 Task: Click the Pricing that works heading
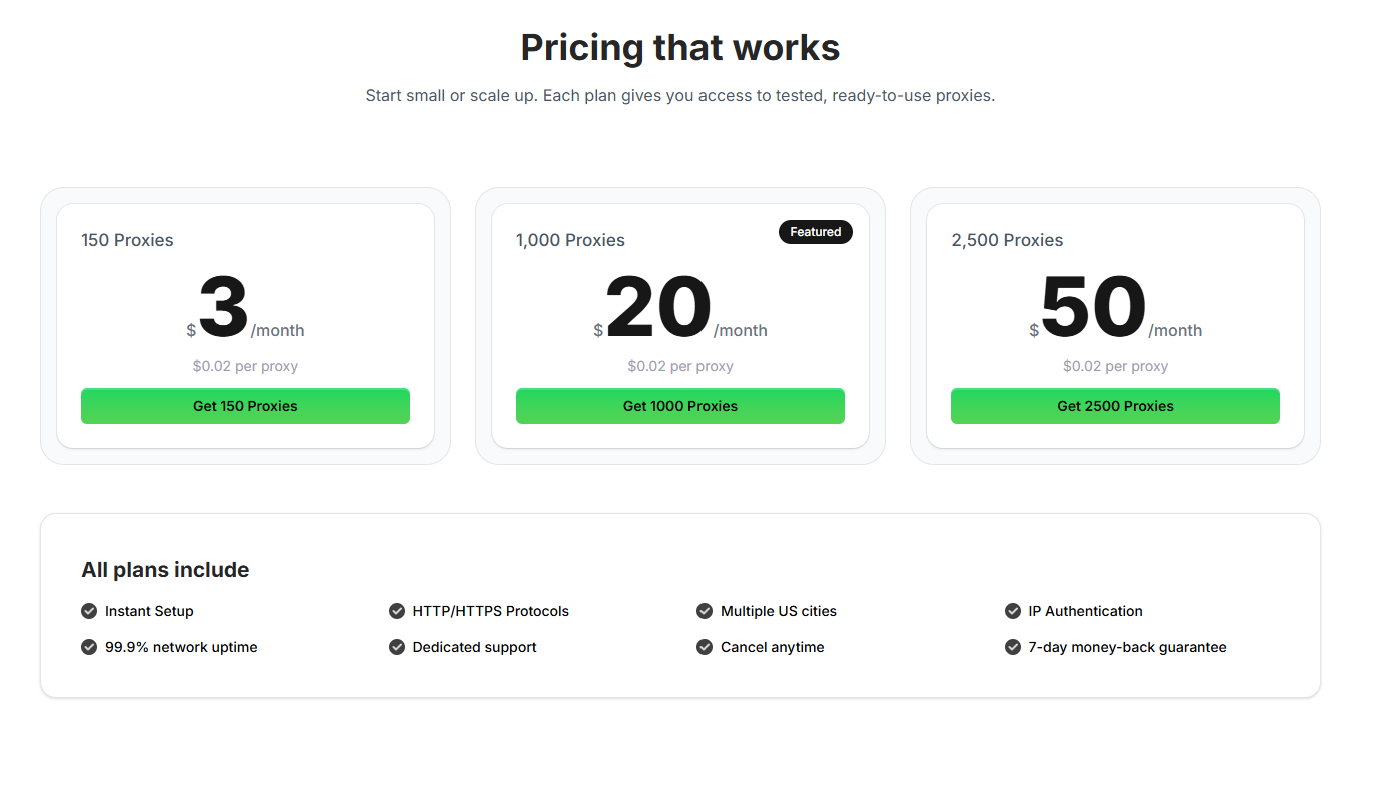click(680, 48)
